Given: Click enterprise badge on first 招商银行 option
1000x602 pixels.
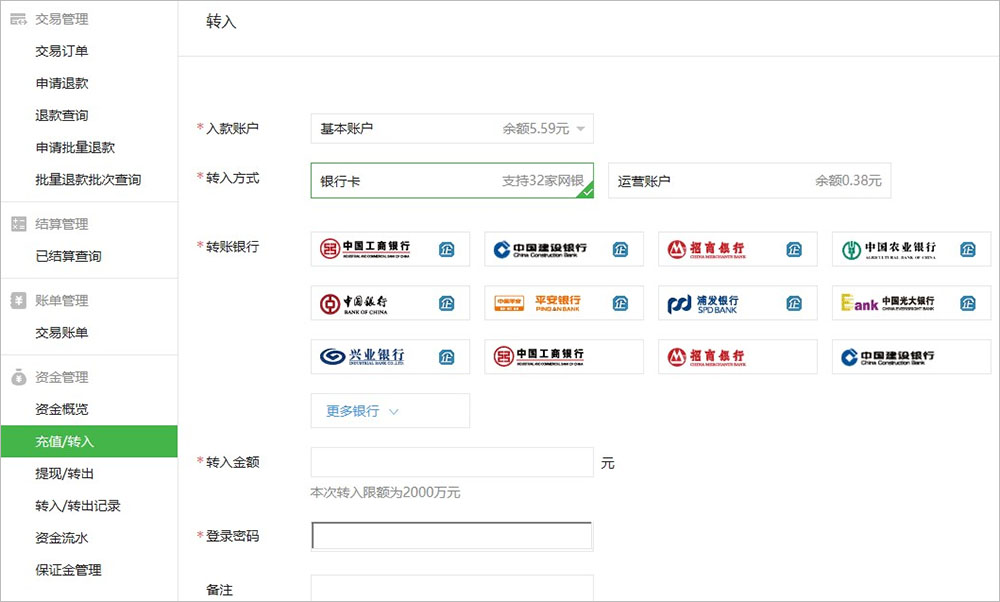Looking at the screenshot, I should 794,249.
